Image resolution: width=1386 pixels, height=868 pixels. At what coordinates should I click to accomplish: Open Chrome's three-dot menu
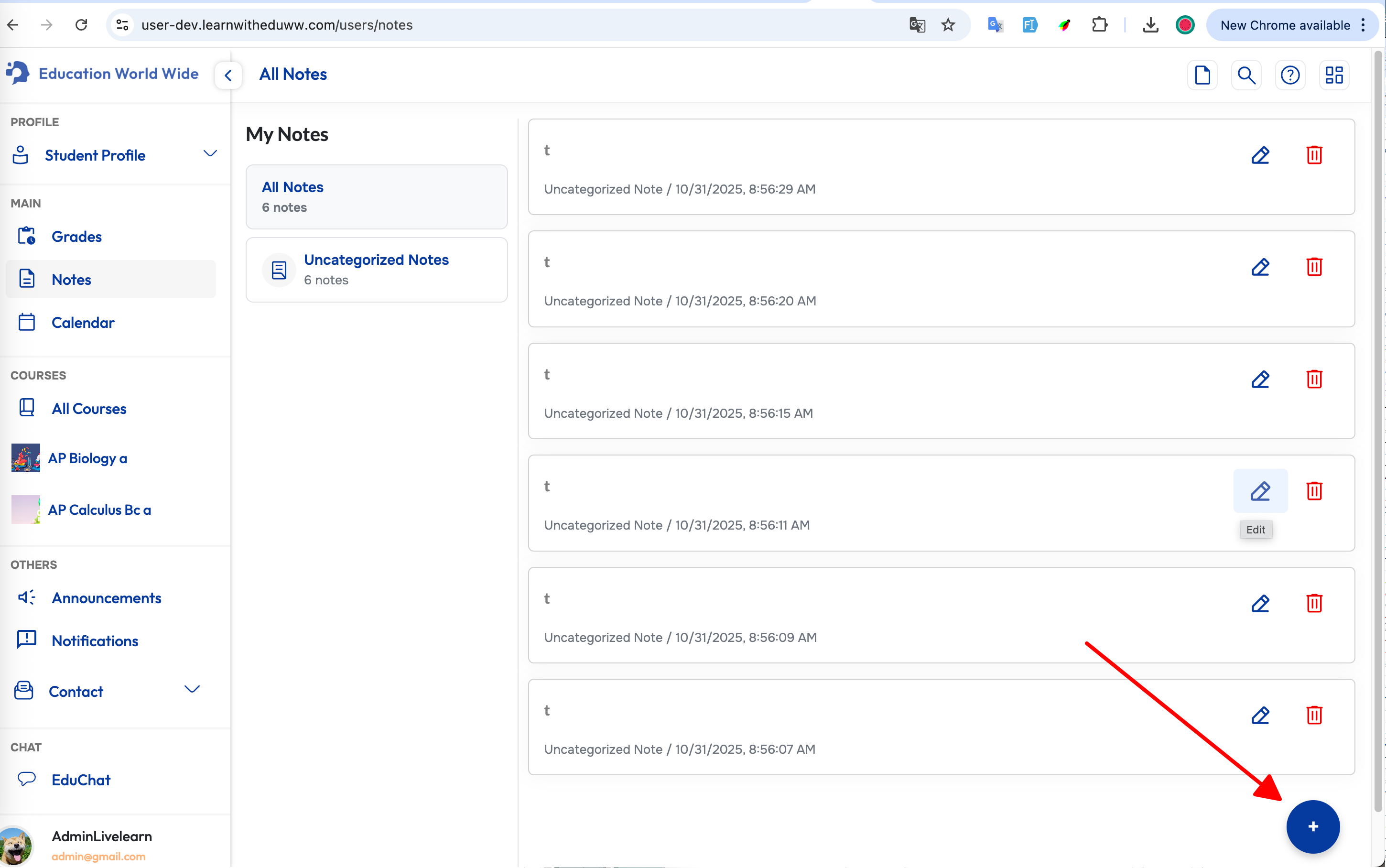click(1363, 25)
